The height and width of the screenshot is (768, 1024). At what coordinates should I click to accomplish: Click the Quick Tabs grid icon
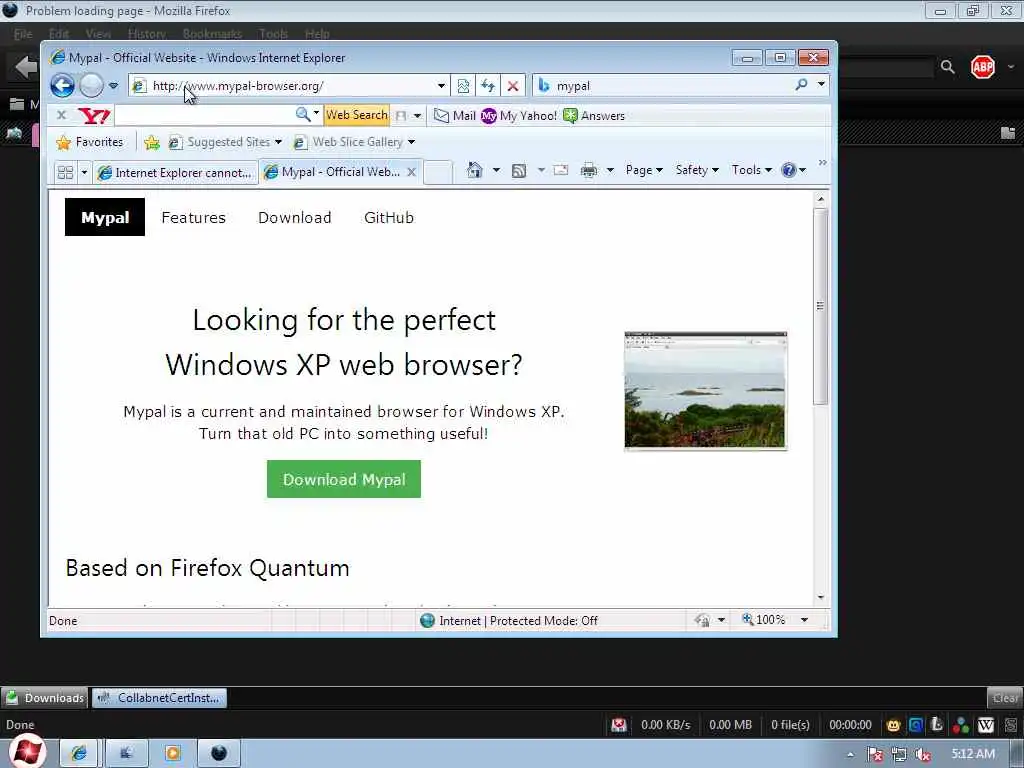click(x=65, y=172)
